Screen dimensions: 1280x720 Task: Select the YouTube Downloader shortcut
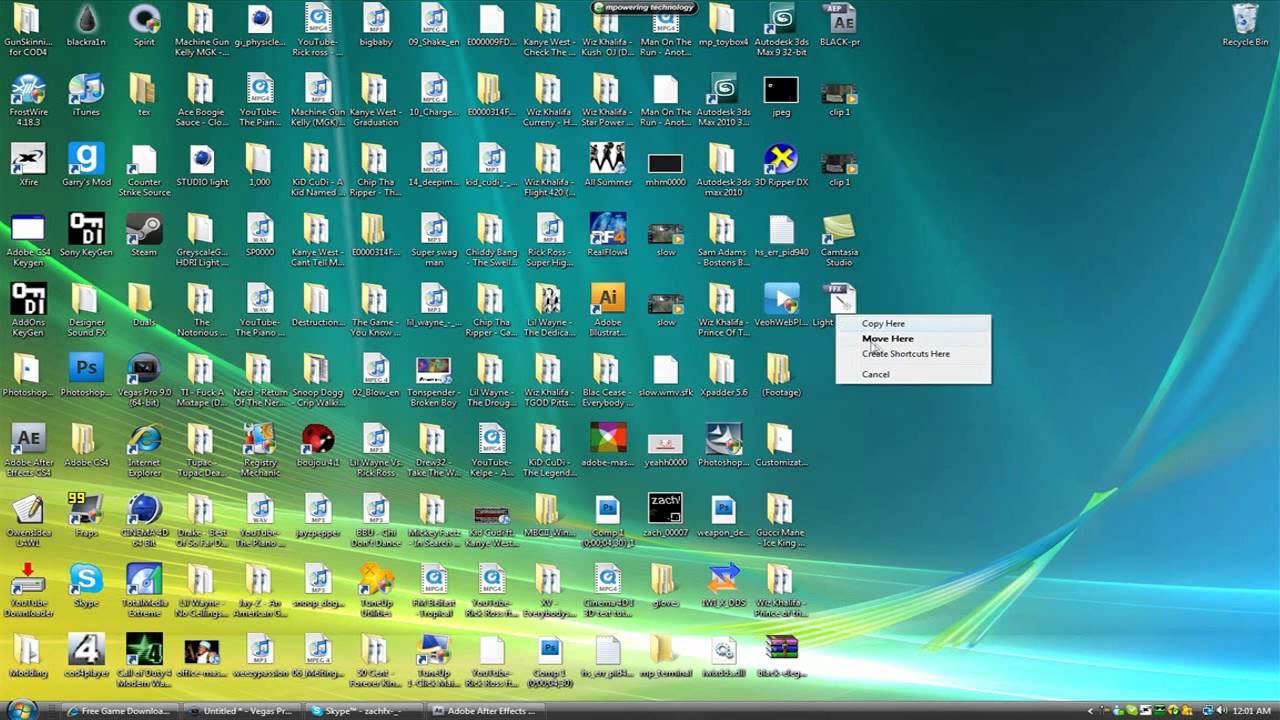(28, 590)
